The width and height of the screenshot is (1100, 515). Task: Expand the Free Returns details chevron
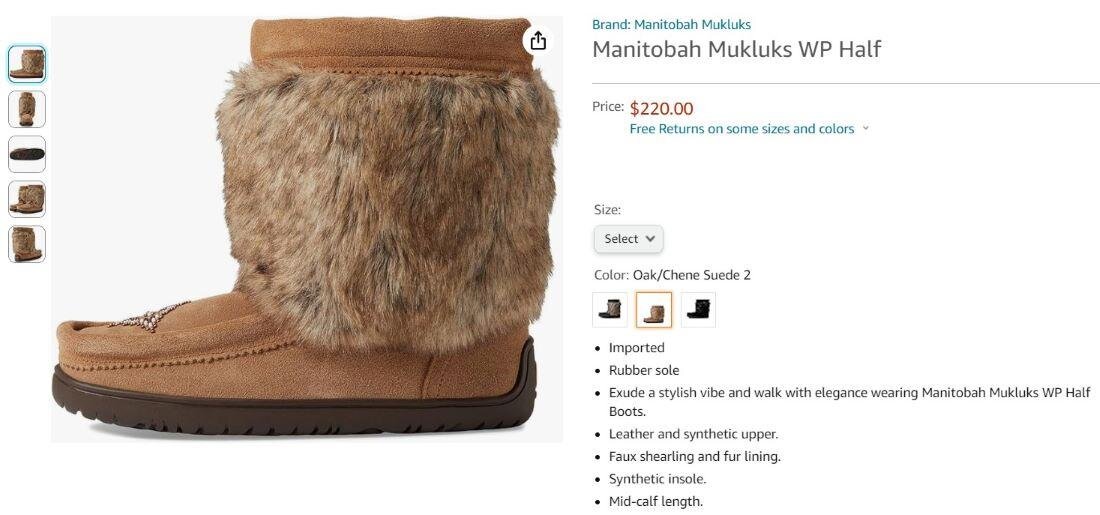[x=865, y=128]
